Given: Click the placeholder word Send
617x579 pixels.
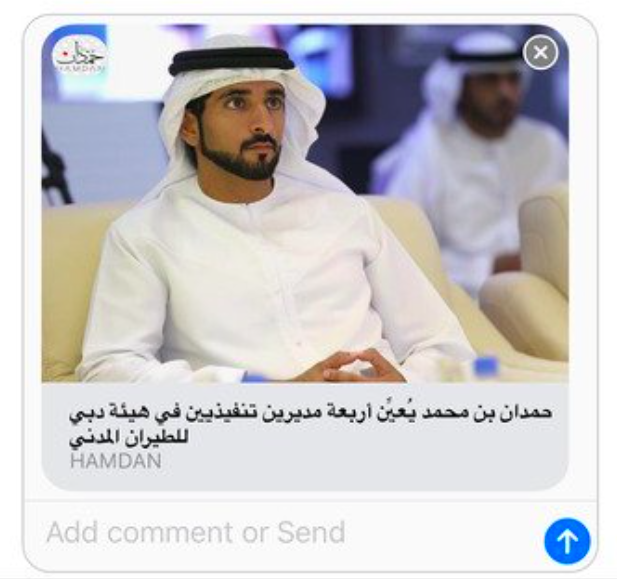Looking at the screenshot, I should 311,532.
